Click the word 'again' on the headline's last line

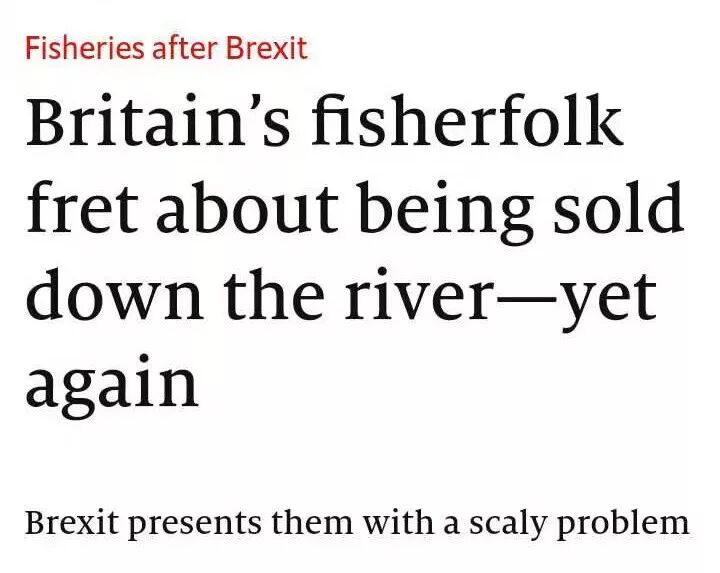tap(111, 387)
